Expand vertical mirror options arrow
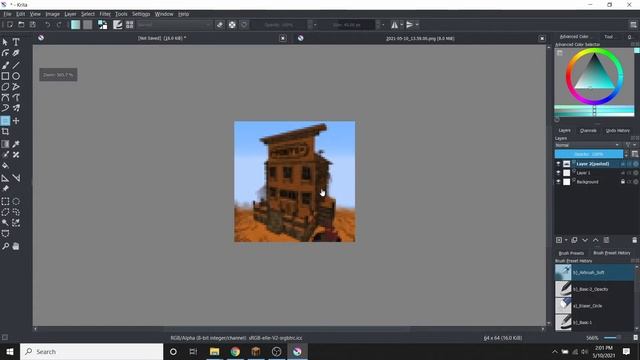Viewport: 640px width, 360px height. tap(417, 25)
